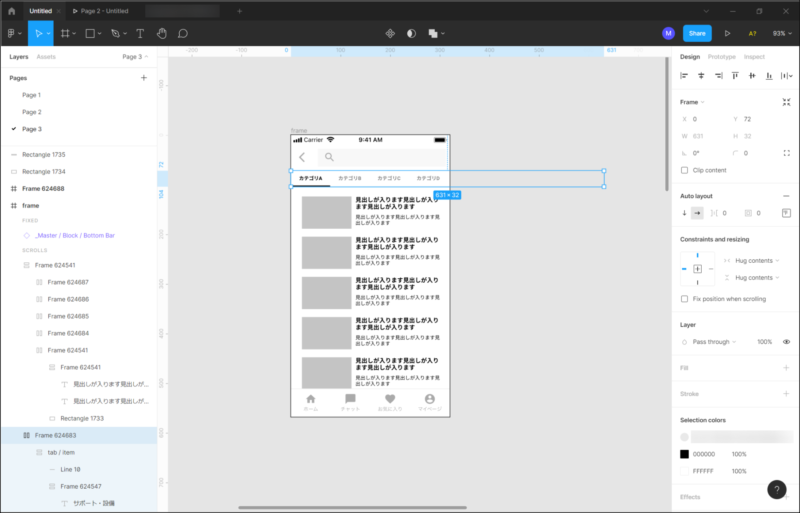Click the Resize to fit icon
800x513 pixels.
[786, 102]
